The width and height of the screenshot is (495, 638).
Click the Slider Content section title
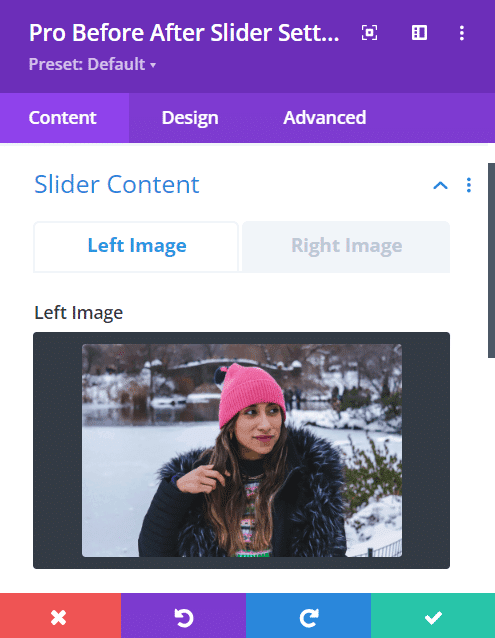(117, 185)
